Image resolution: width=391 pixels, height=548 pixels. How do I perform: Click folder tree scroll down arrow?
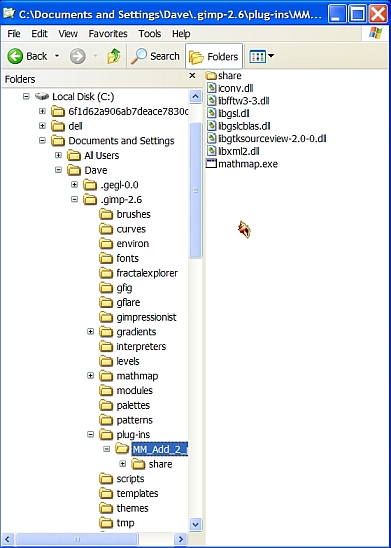[195, 524]
